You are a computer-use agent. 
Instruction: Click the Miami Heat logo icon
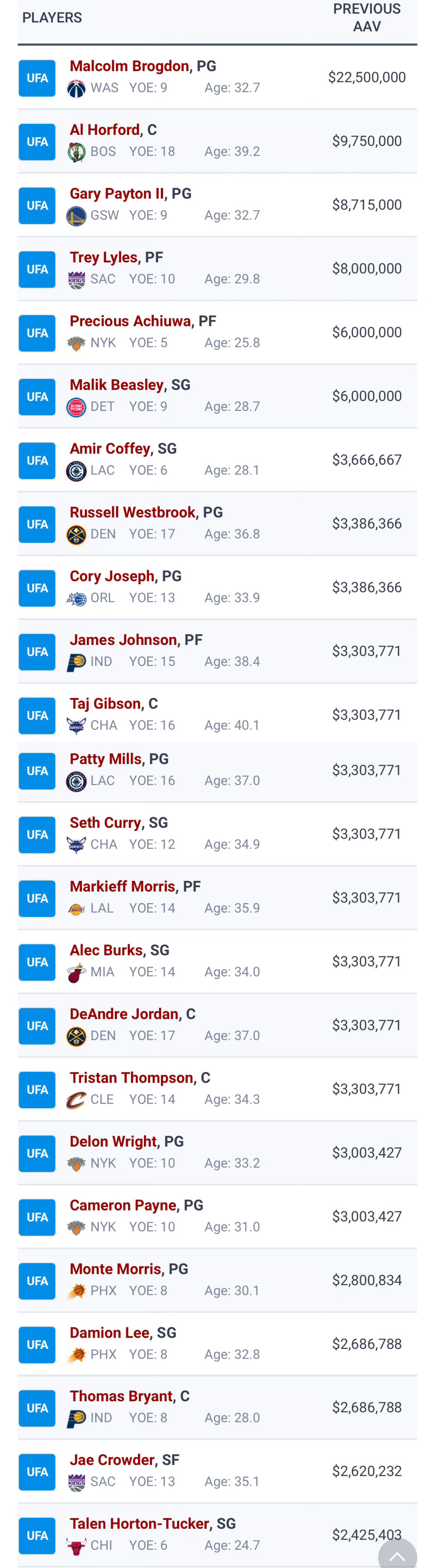(76, 972)
